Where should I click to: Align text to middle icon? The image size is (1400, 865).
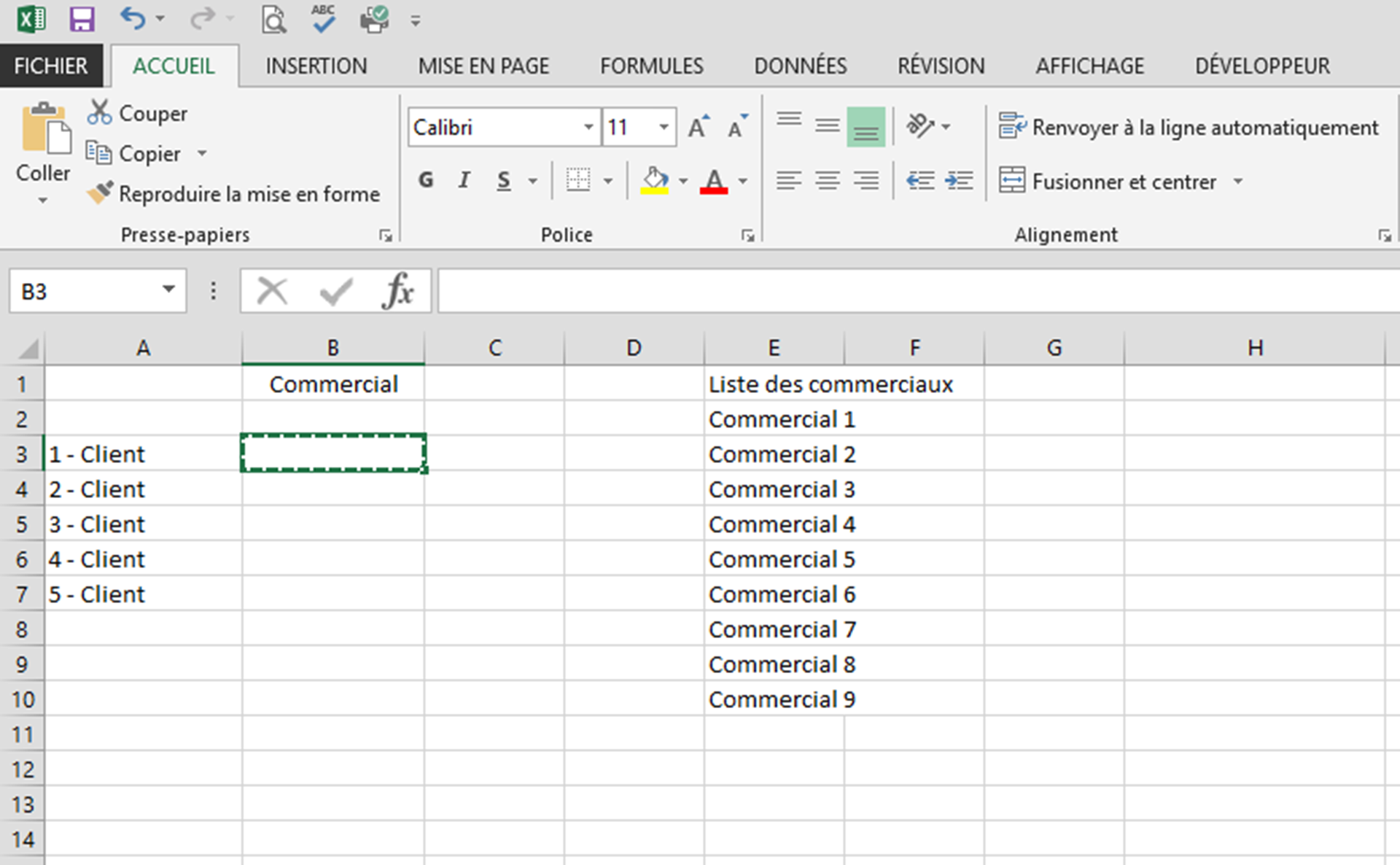(828, 126)
